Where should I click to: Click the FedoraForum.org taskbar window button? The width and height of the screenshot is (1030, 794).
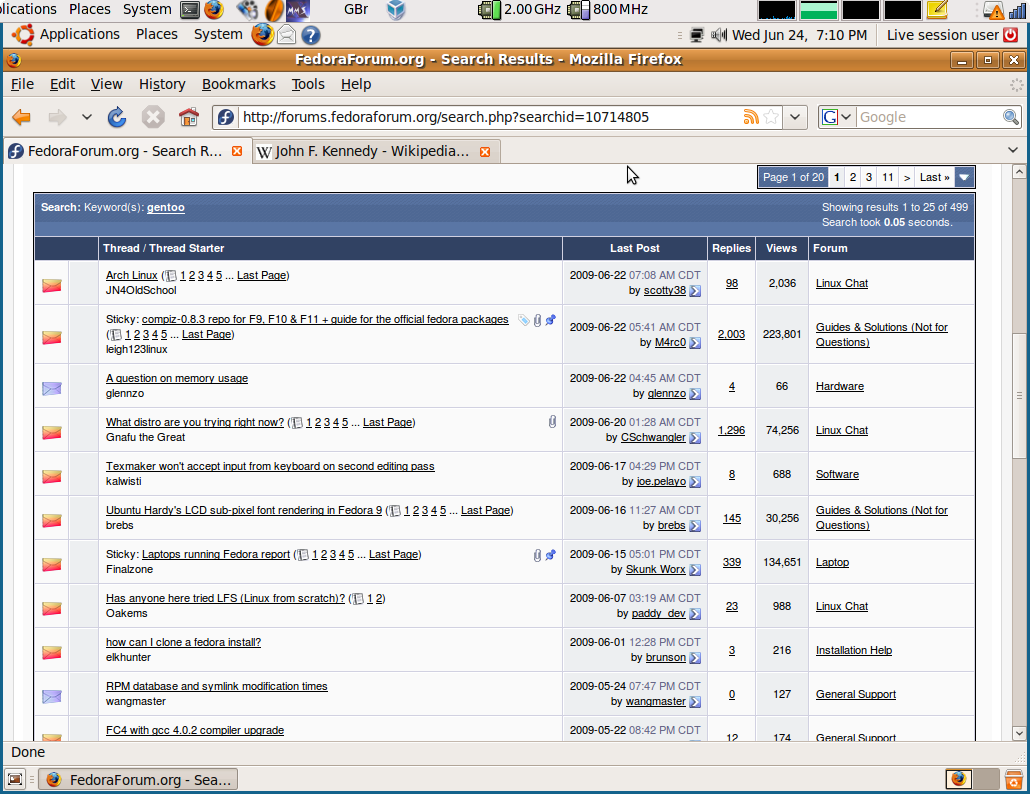point(138,780)
